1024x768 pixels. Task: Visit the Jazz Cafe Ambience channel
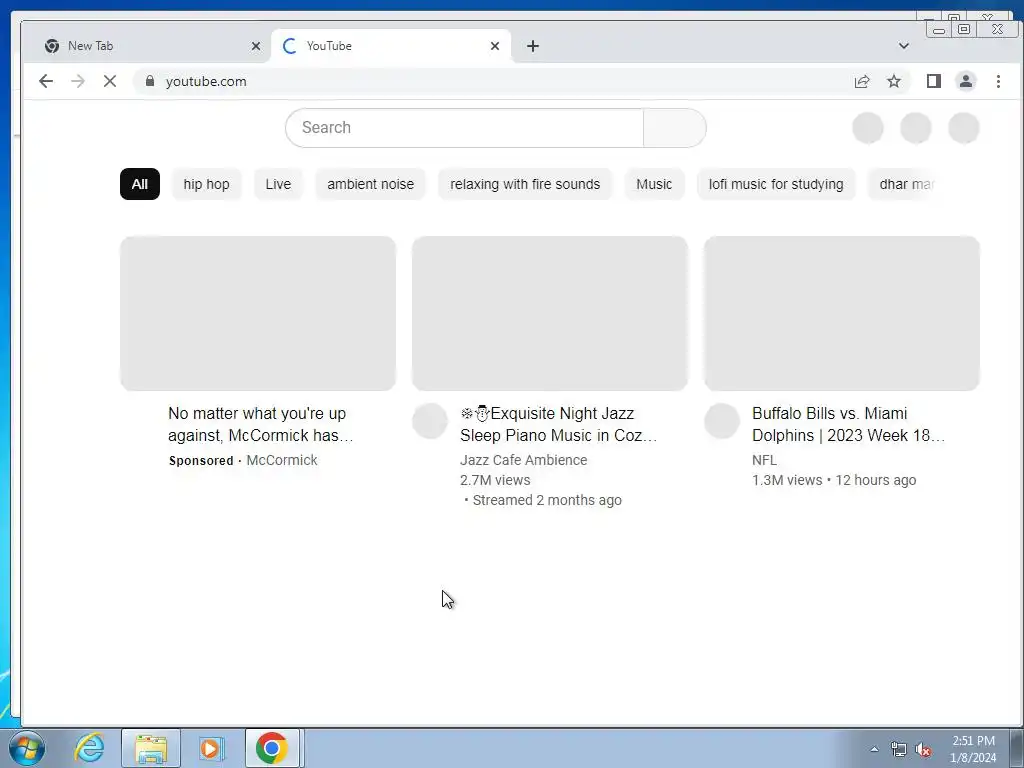pyautogui.click(x=523, y=460)
